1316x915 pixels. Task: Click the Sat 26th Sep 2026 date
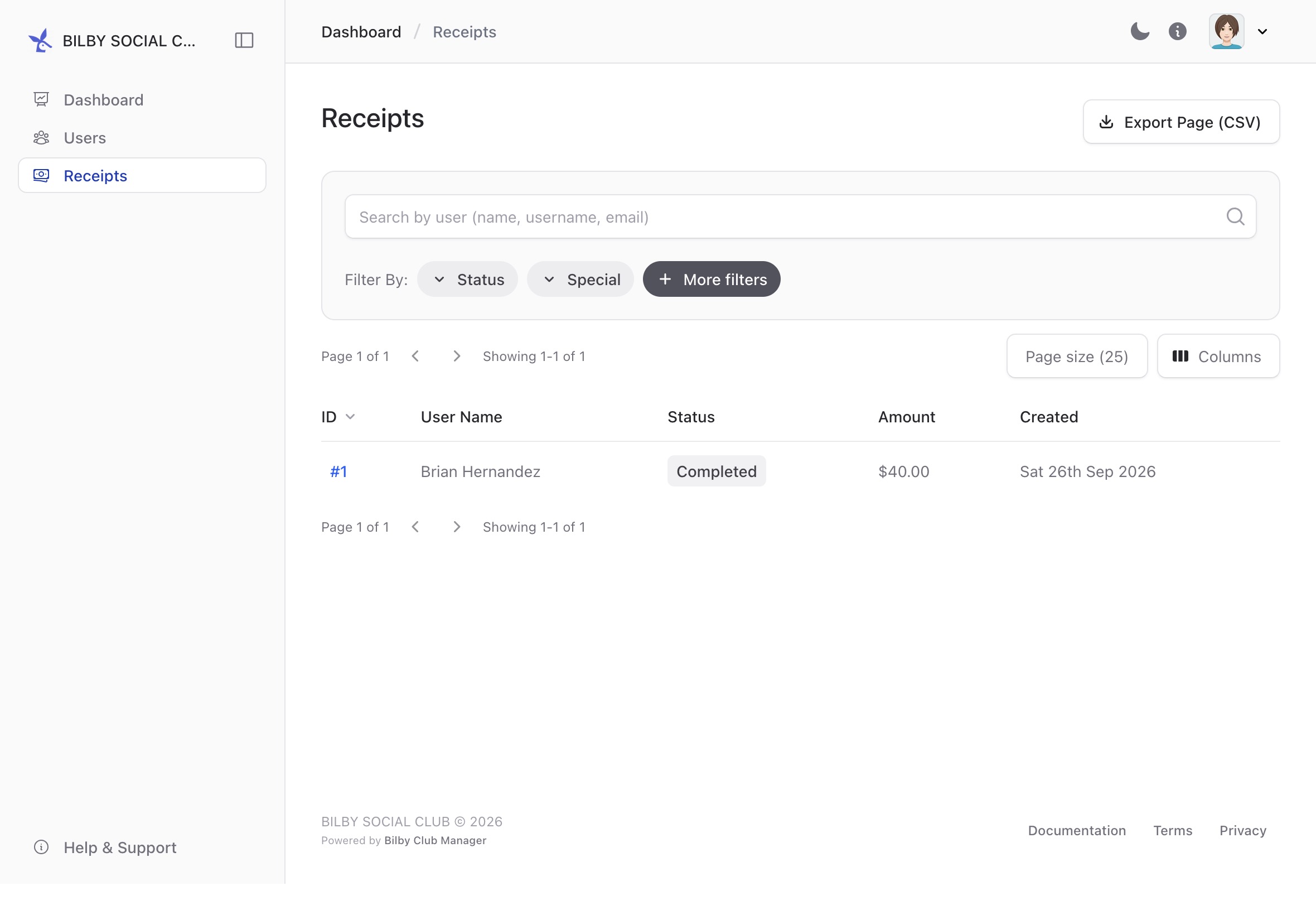click(x=1087, y=471)
